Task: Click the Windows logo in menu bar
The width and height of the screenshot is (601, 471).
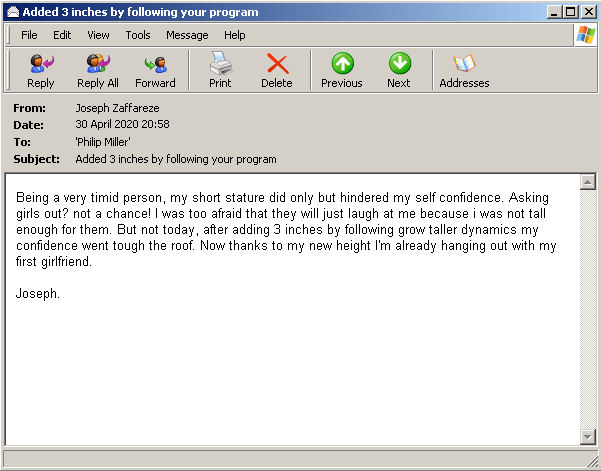Action: tap(585, 35)
